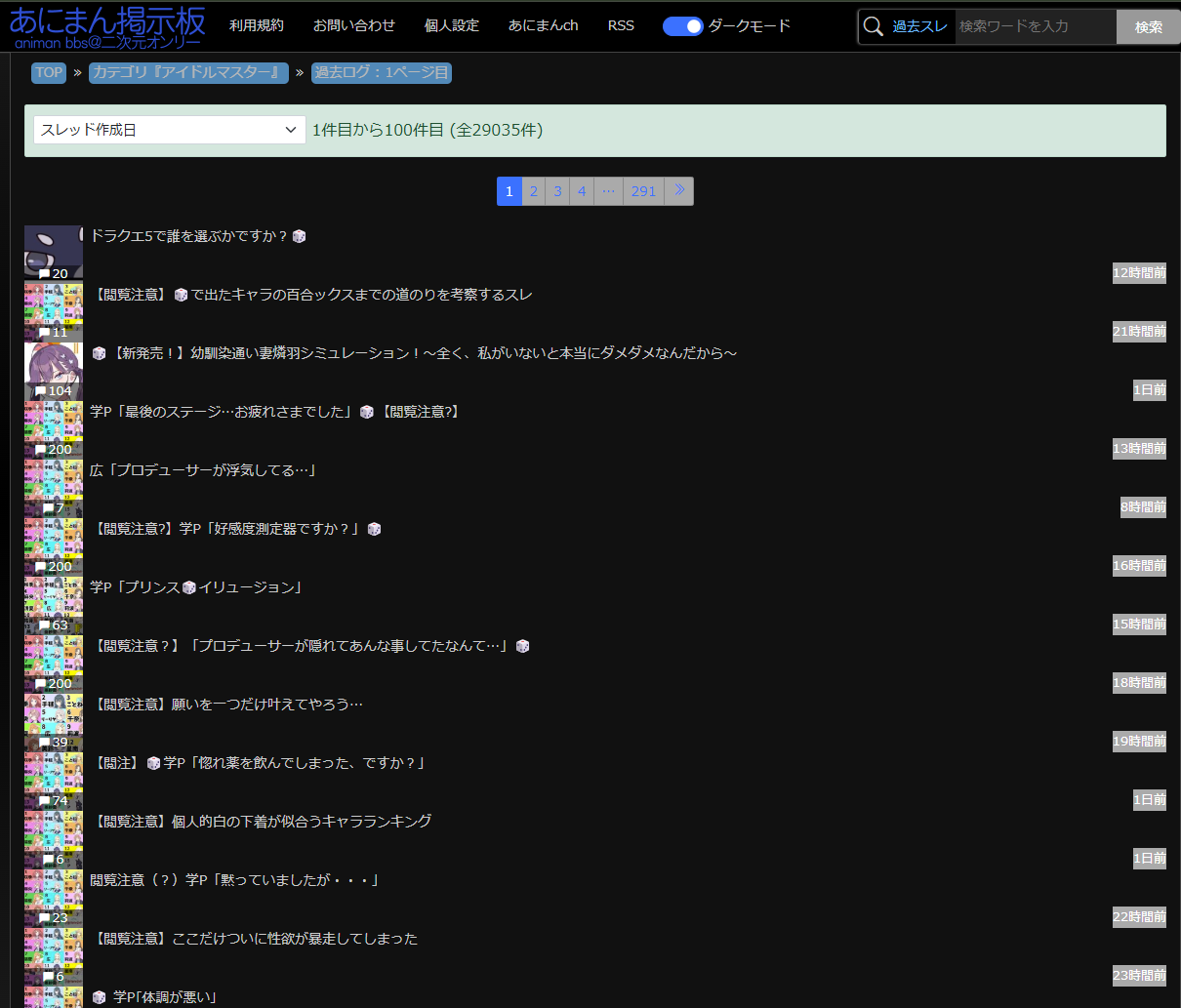
Task: Click 過去ログ：1ページ目 breadcrumb
Action: point(382,72)
